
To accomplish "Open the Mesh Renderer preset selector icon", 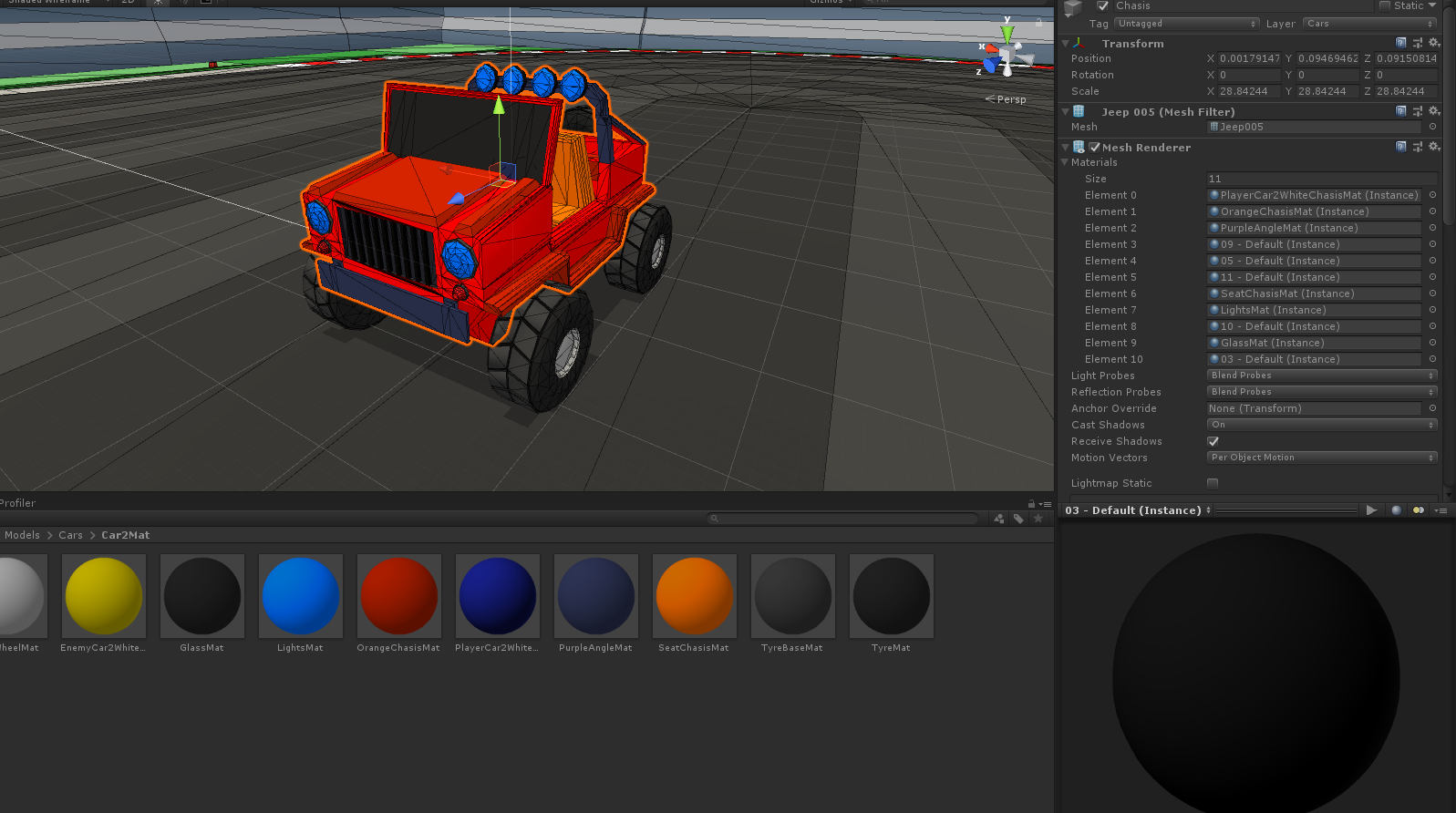I will 1418,147.
